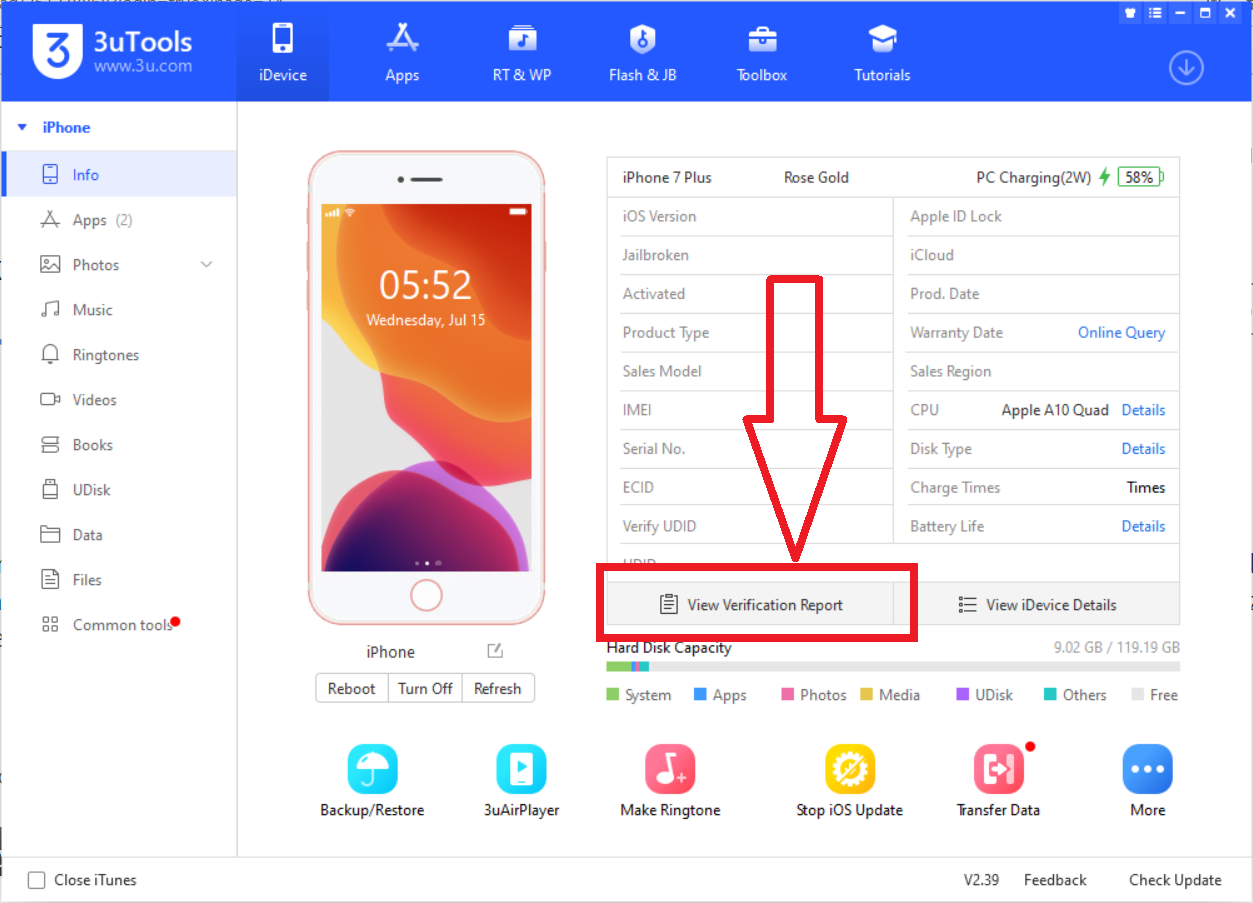Open Backup/Restore tool
1253x903 pixels.
pyautogui.click(x=372, y=782)
